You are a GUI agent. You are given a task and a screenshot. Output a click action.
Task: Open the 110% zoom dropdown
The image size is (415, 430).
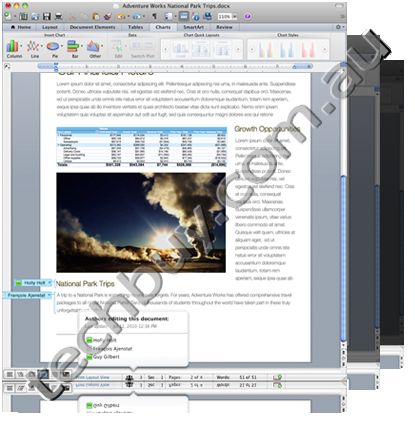pos(227,16)
